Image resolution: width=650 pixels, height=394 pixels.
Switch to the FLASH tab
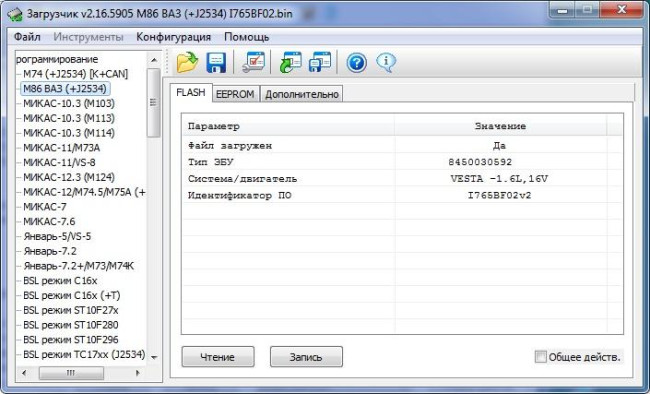[x=191, y=92]
